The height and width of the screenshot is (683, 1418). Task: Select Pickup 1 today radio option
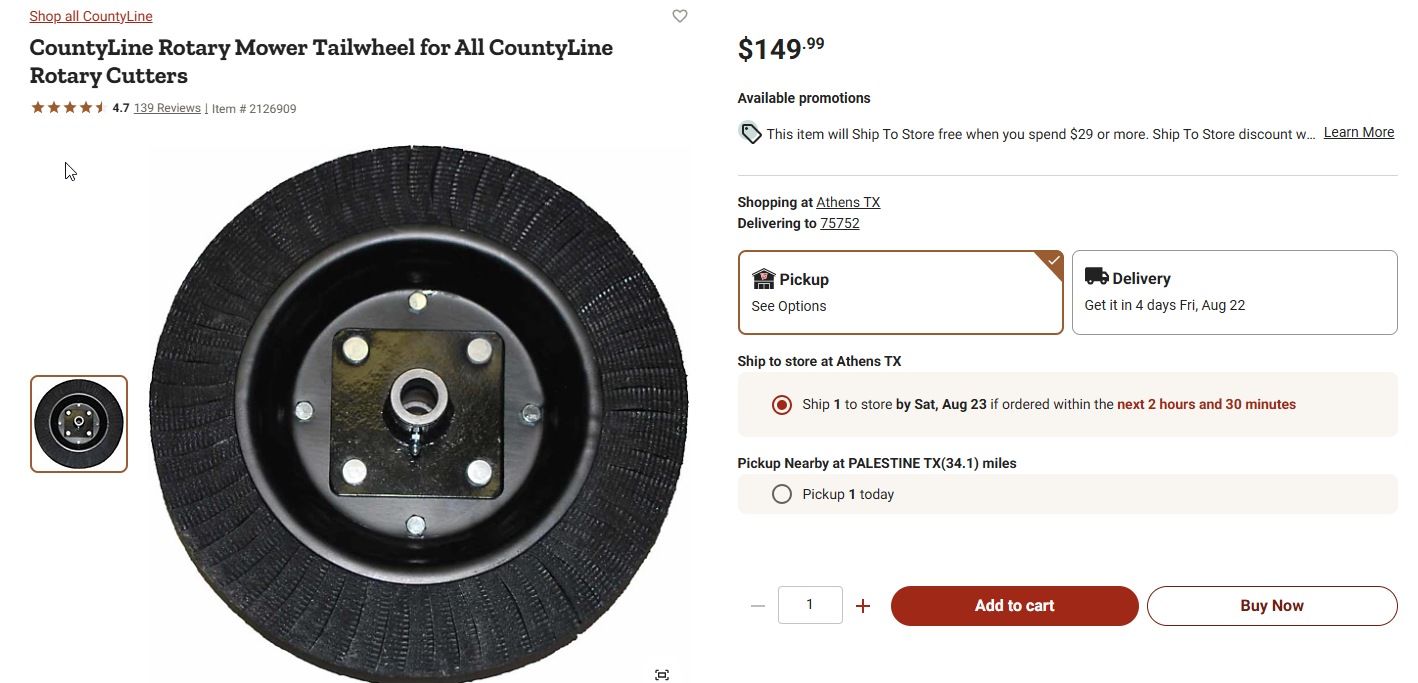pyautogui.click(x=782, y=494)
